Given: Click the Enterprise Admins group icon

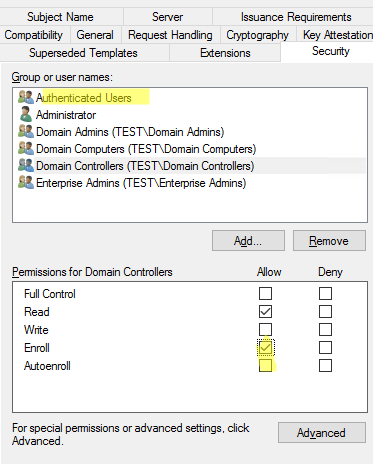Looking at the screenshot, I should tap(26, 182).
